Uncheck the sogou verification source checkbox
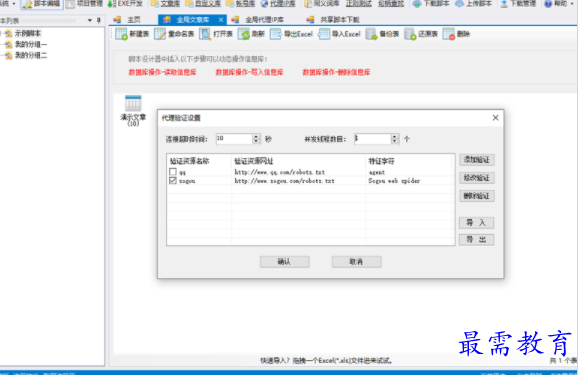 pos(173,180)
